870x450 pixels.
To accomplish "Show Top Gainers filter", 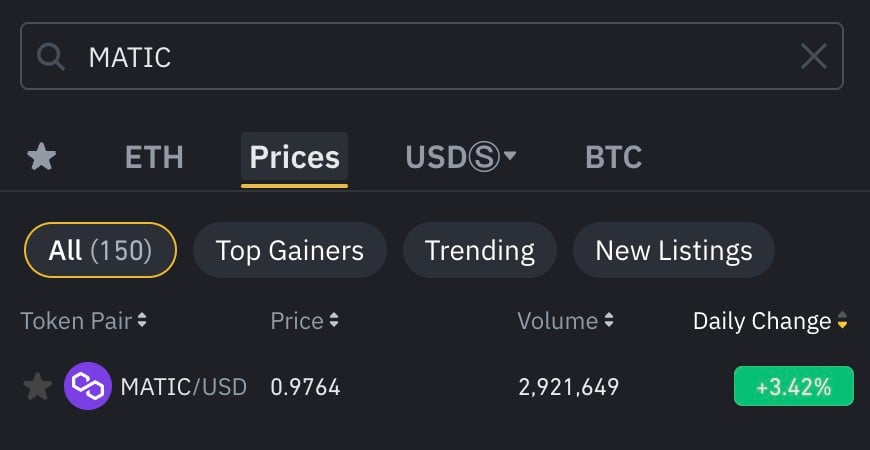I will [x=290, y=250].
